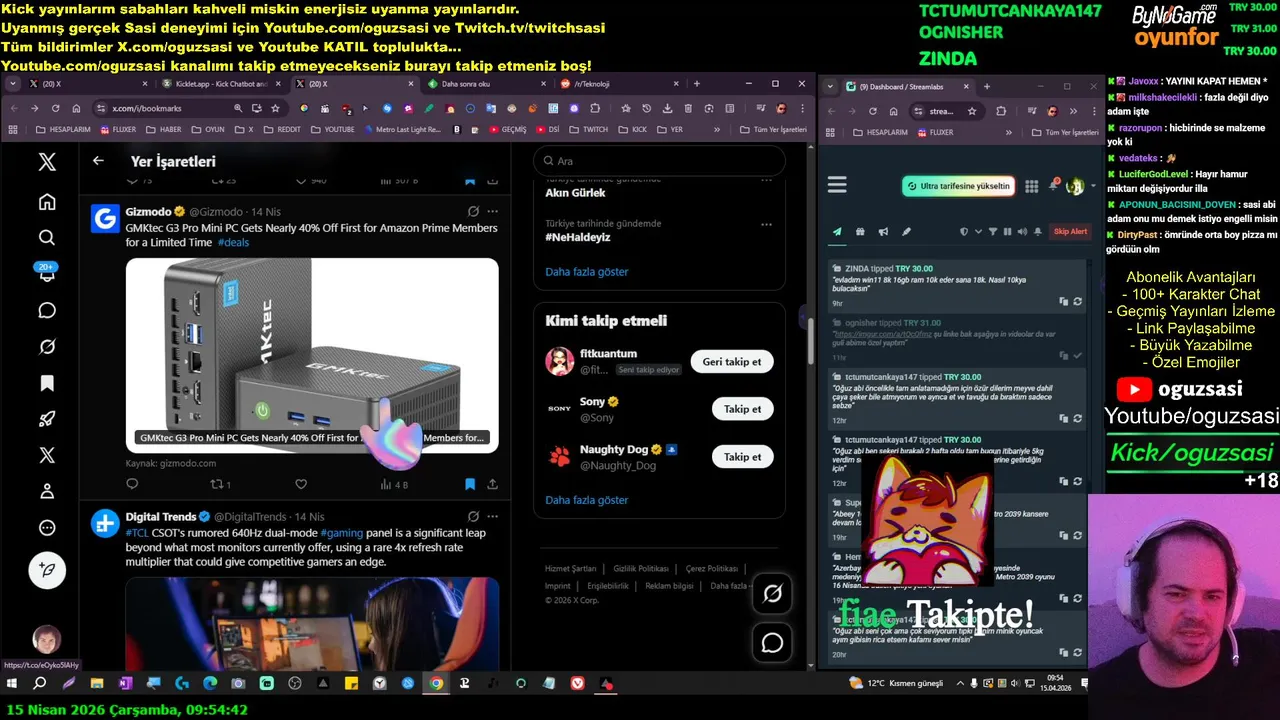Show more follow suggestions link
1280x720 pixels.
point(587,500)
